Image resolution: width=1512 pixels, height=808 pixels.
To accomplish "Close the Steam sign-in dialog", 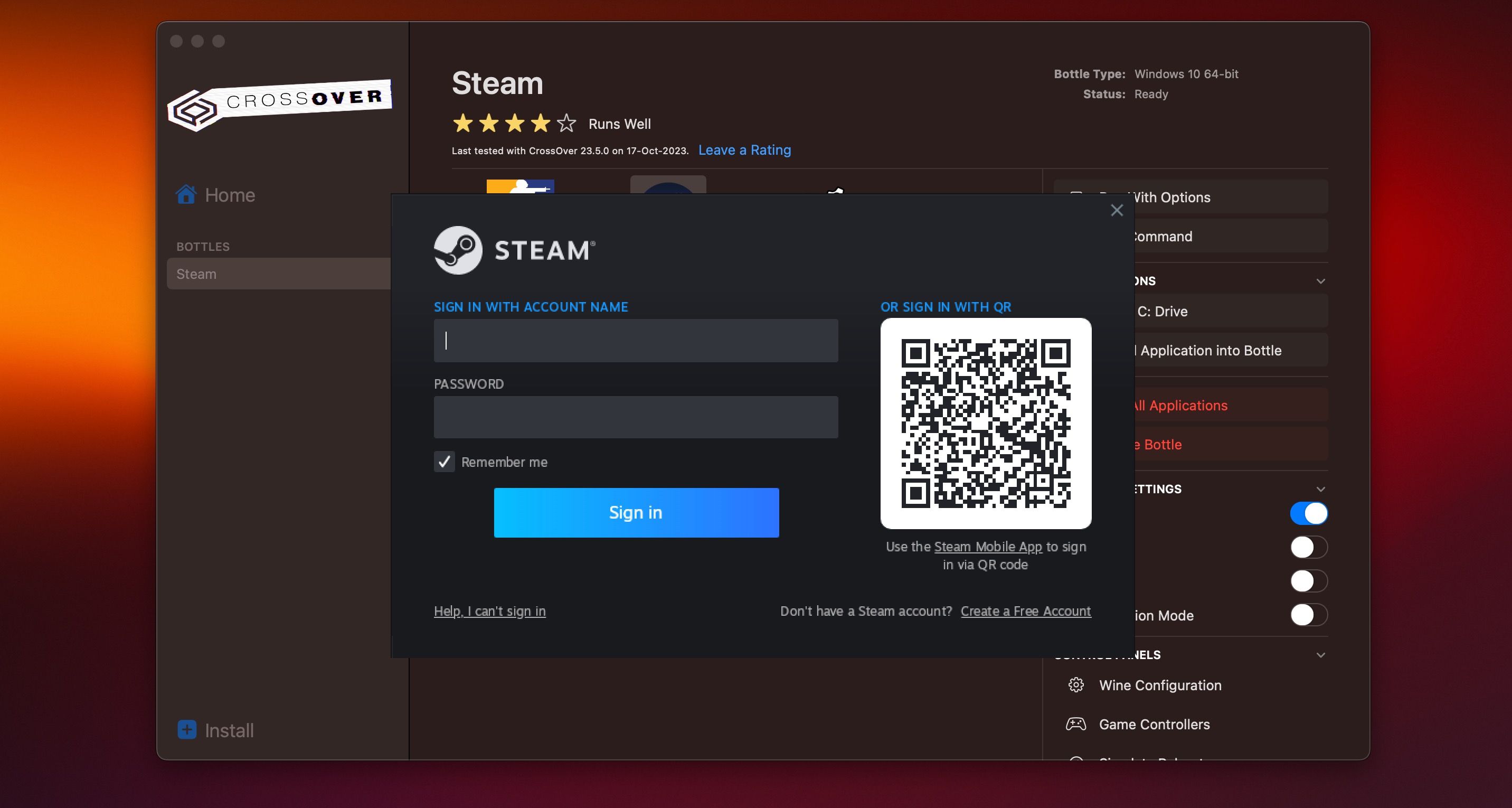I will coord(1117,210).
